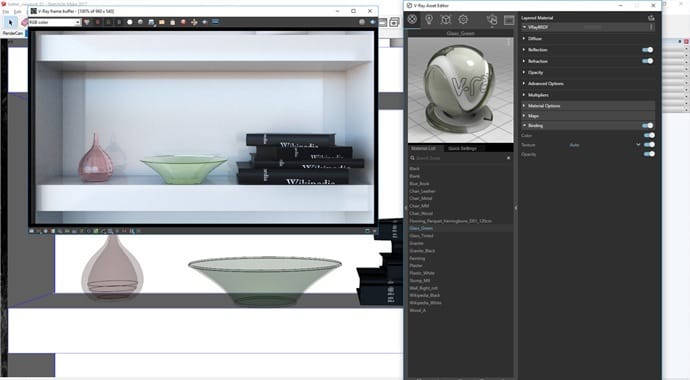The image size is (690, 380).
Task: View the red channel in frame buffer
Action: (x=98, y=22)
